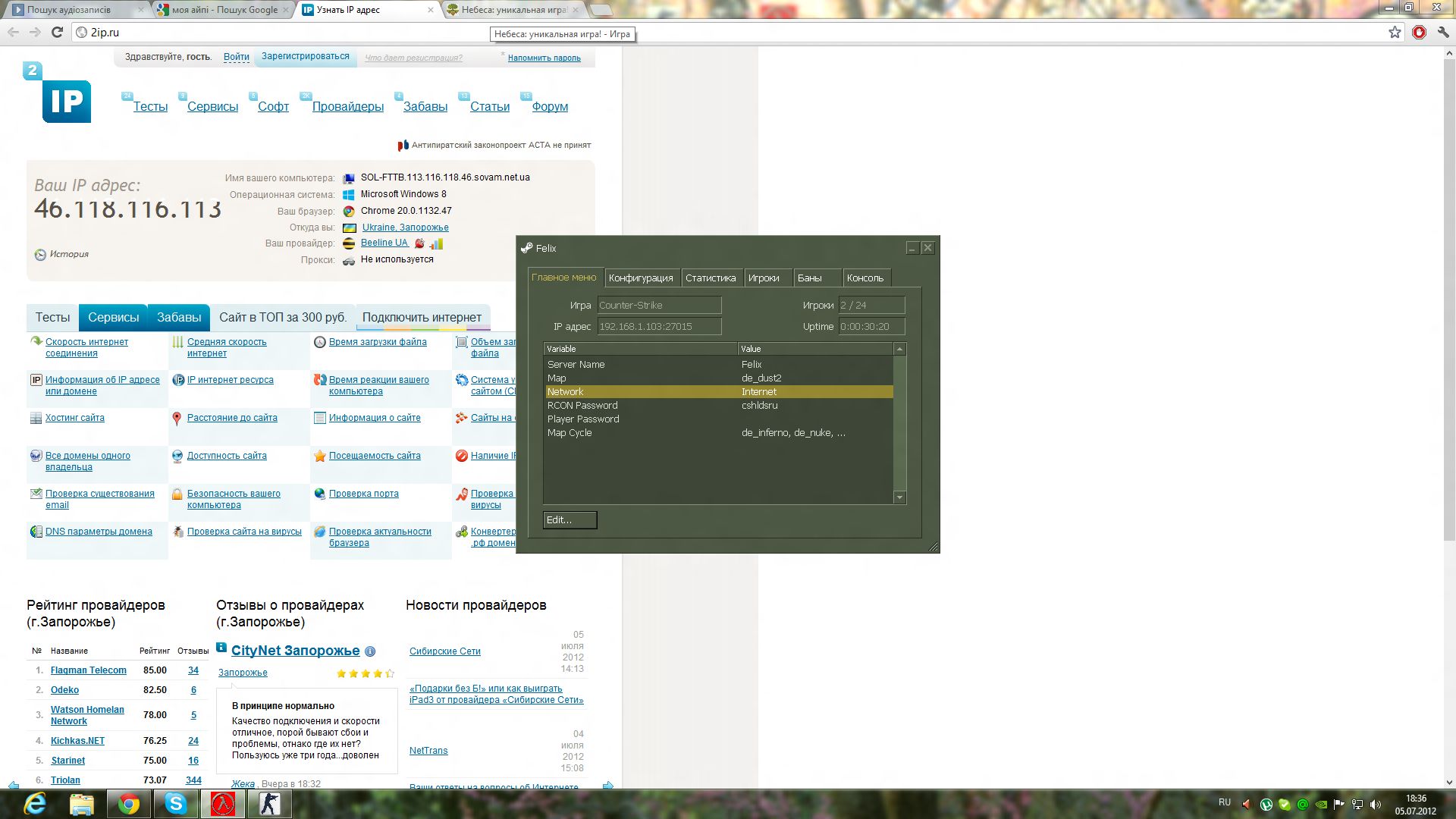The height and width of the screenshot is (819, 1456).
Task: Open Skype from the taskbar
Action: (175, 804)
